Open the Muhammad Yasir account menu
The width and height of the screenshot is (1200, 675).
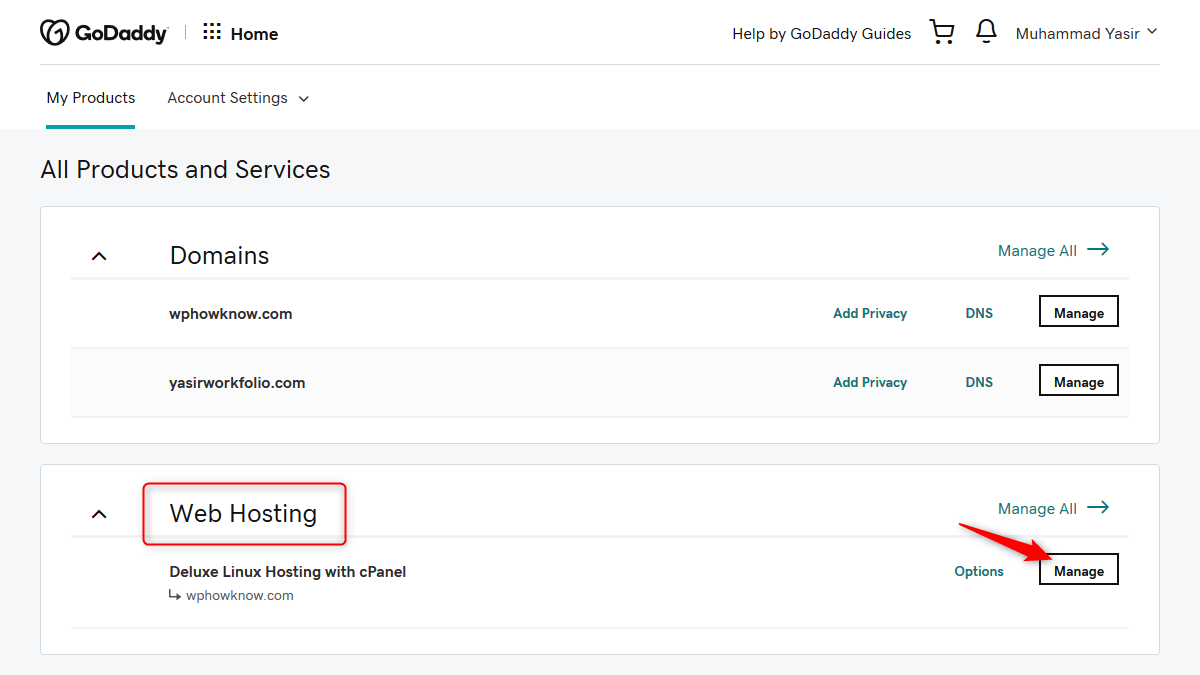tap(1086, 33)
